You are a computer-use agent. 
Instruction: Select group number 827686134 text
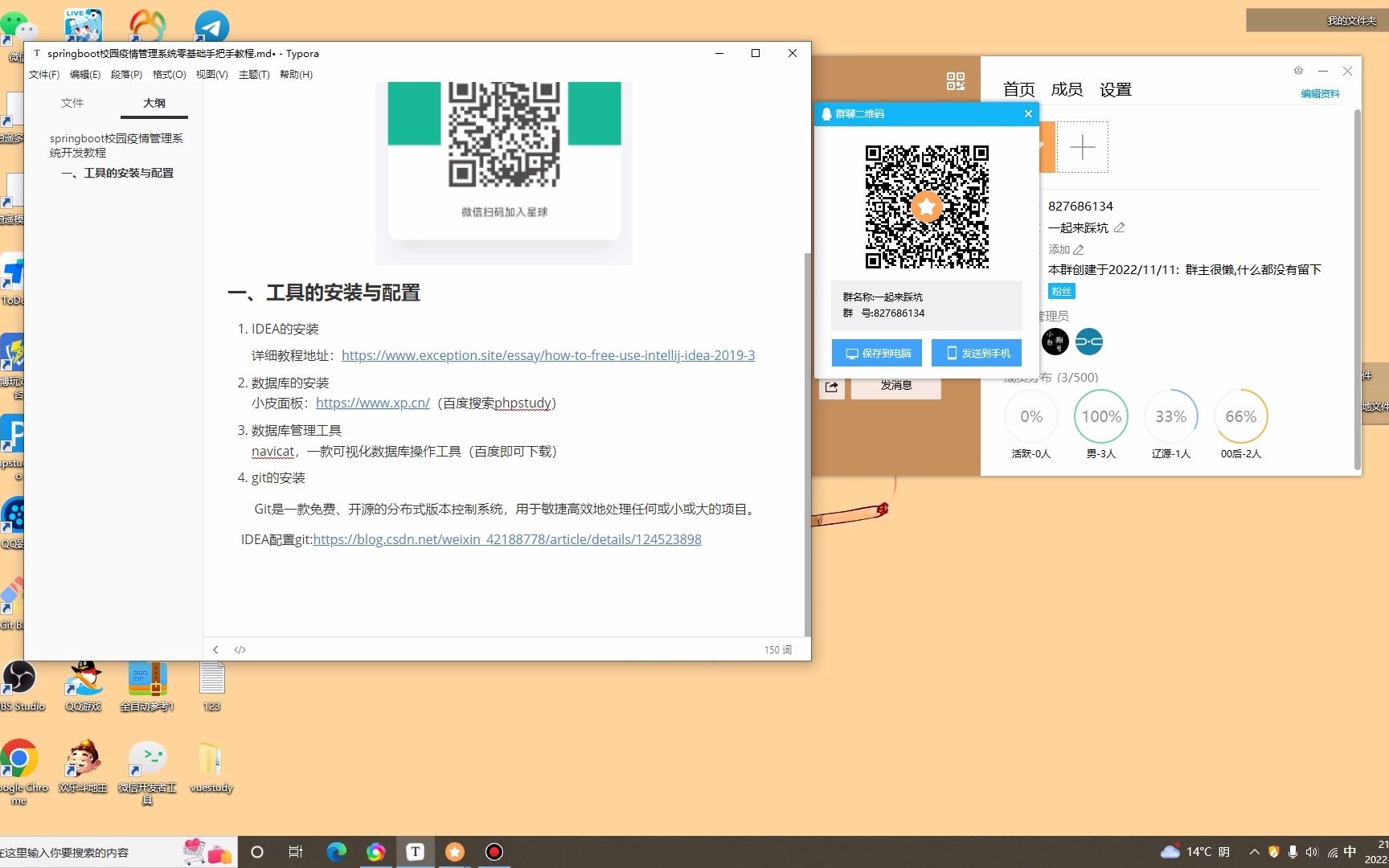click(1080, 207)
